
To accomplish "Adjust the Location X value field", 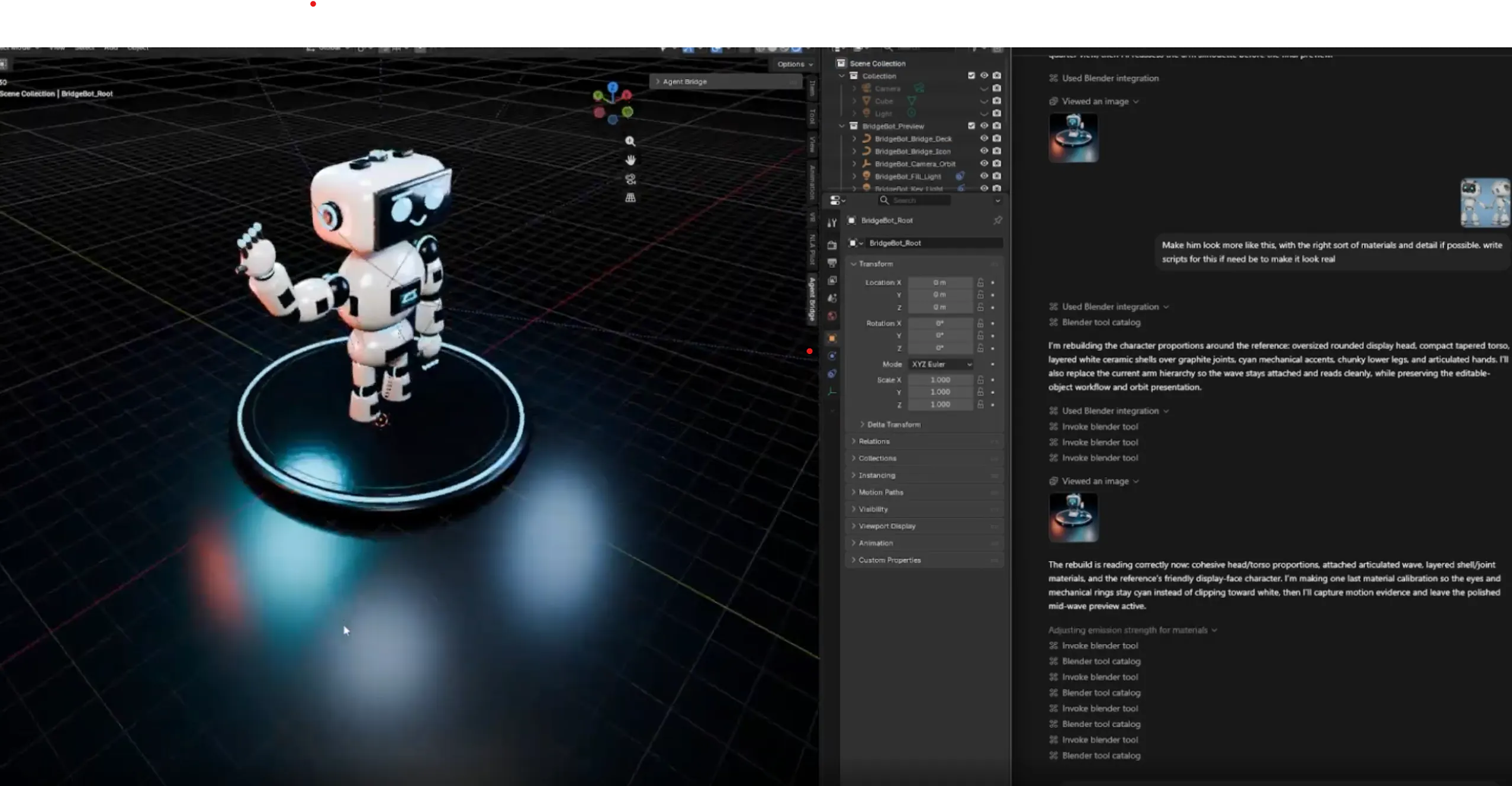I will coord(940,282).
